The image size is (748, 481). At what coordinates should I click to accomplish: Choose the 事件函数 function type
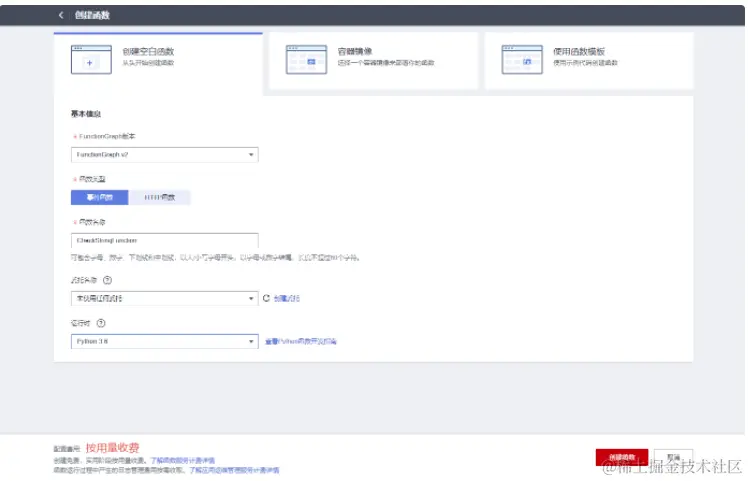pos(100,197)
